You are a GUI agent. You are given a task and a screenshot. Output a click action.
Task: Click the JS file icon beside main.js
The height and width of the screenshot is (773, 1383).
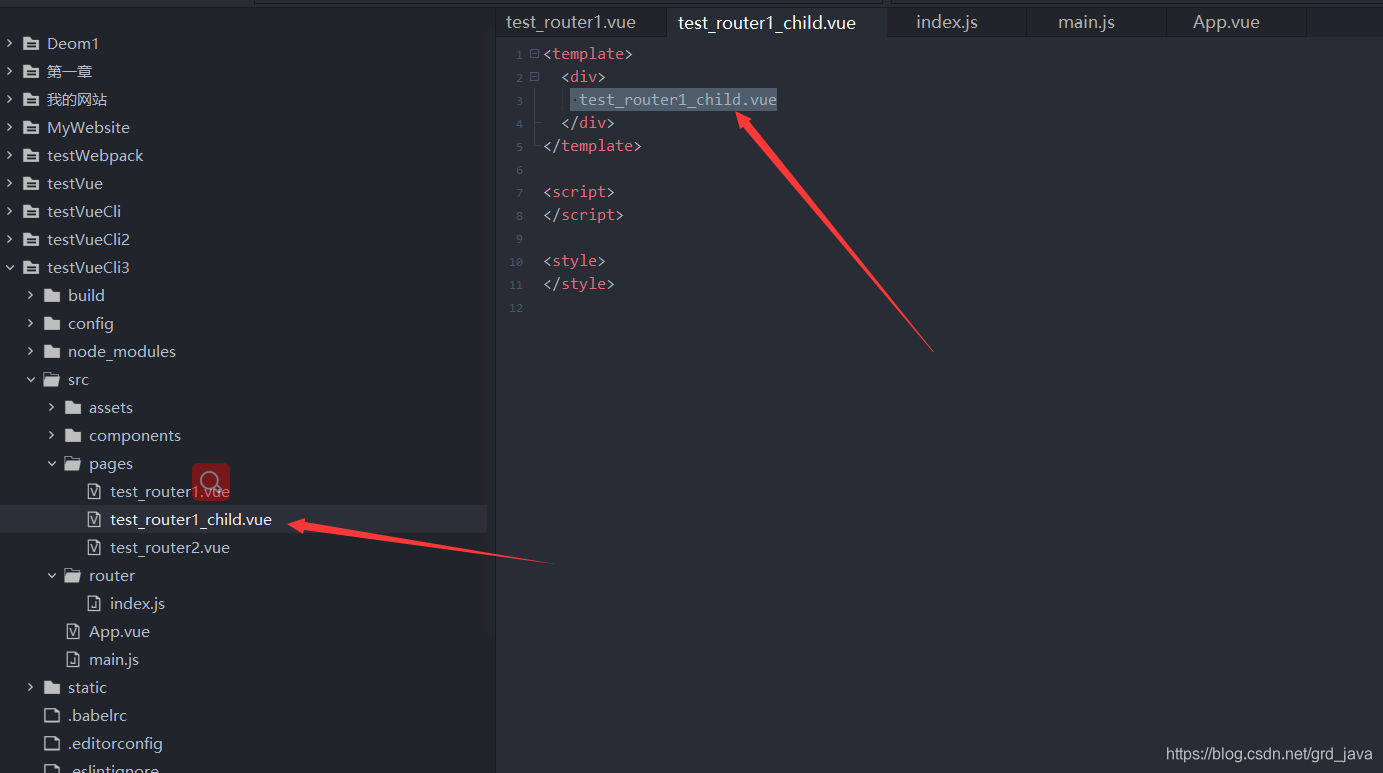(73, 659)
